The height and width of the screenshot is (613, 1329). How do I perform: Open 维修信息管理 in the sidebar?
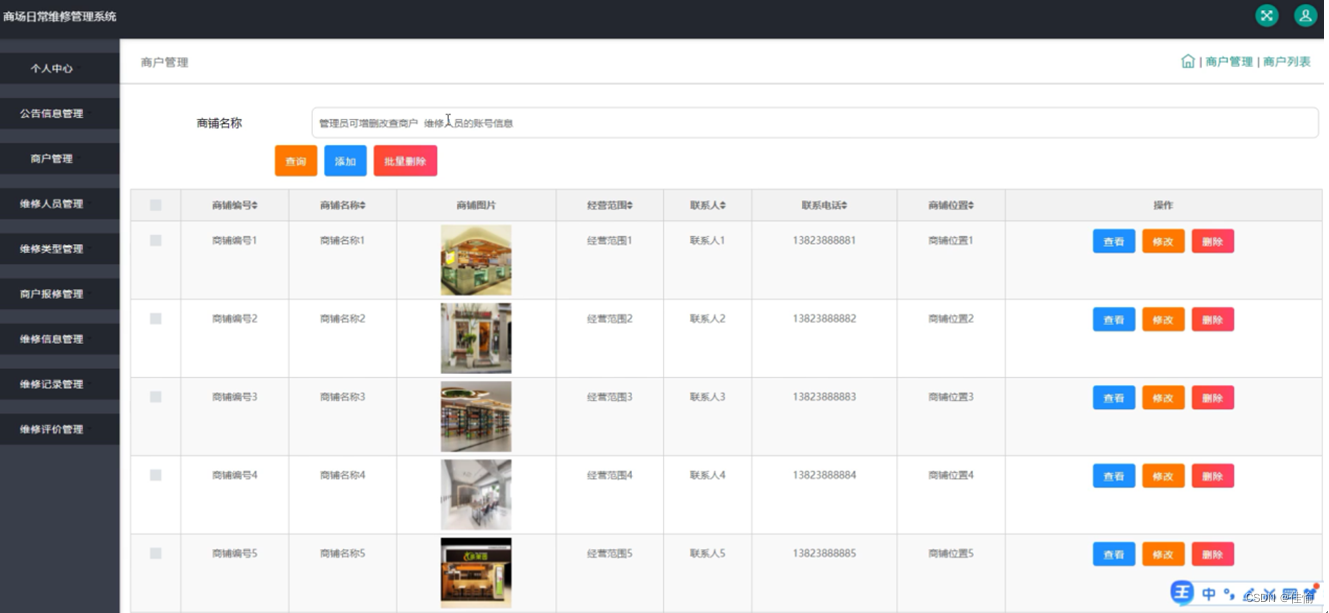click(x=60, y=338)
